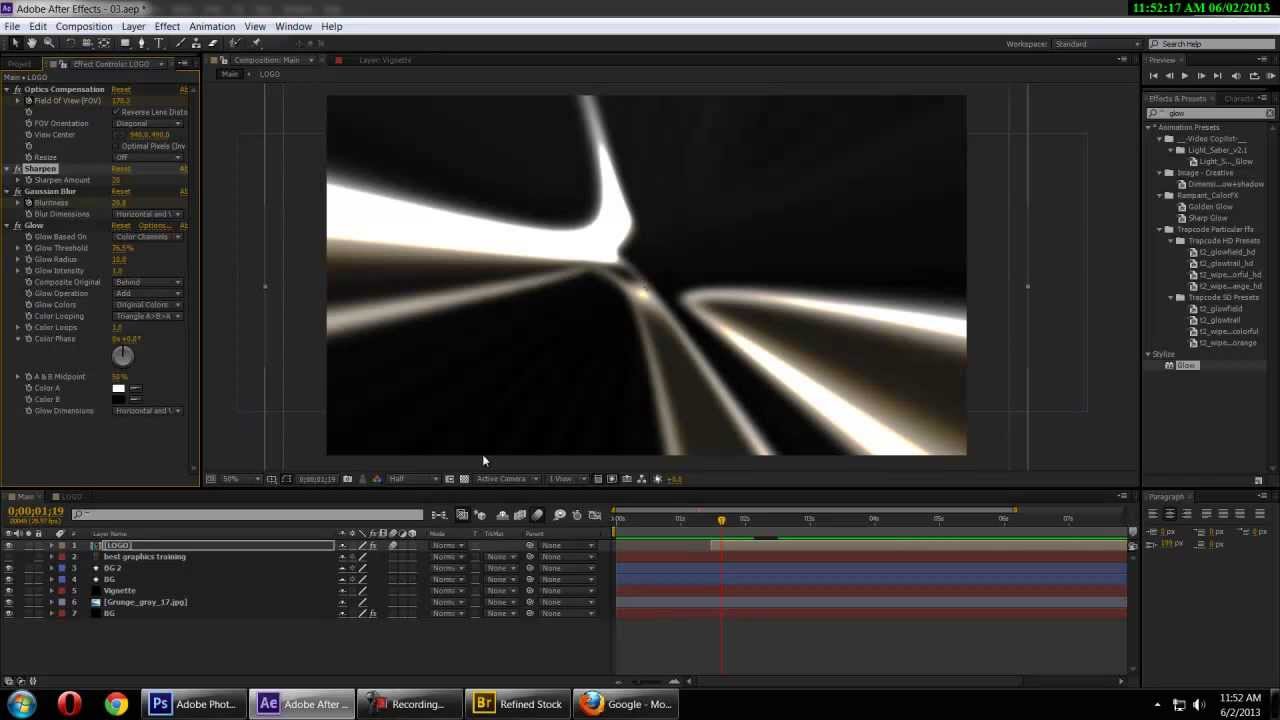Switch to the Layer: Vignette tab
Viewport: 1280px width, 720px height.
click(385, 60)
